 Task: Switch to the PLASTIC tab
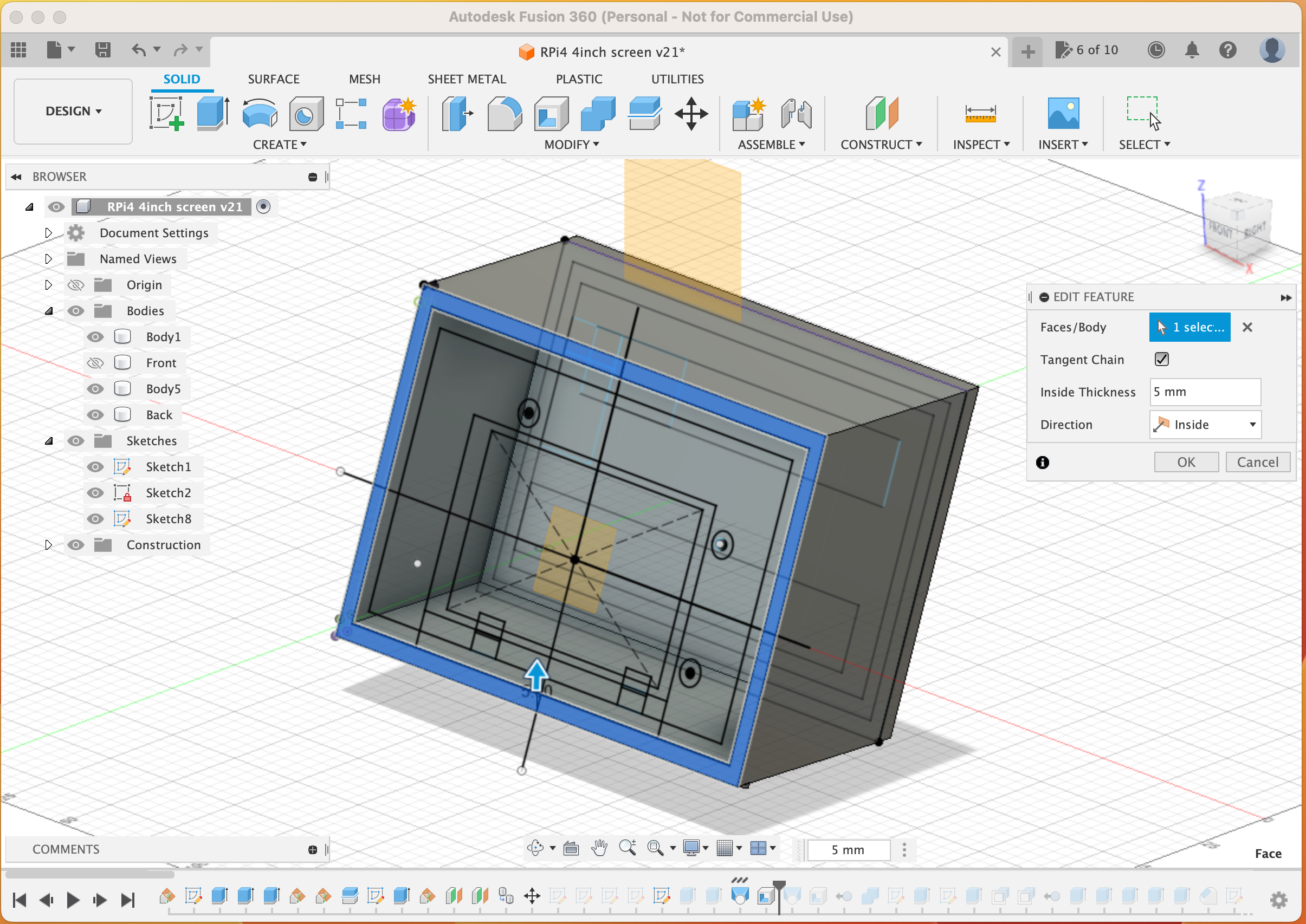click(x=579, y=79)
